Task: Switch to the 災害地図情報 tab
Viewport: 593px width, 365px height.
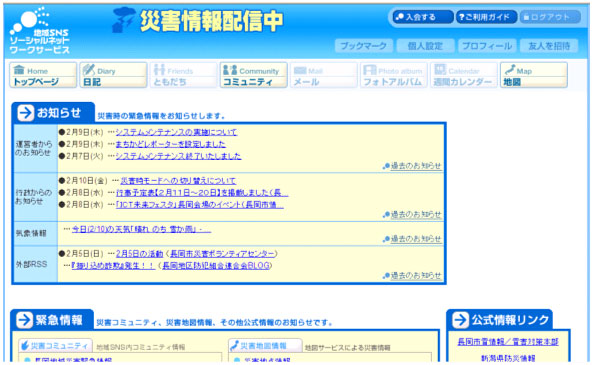Action: 265,346
